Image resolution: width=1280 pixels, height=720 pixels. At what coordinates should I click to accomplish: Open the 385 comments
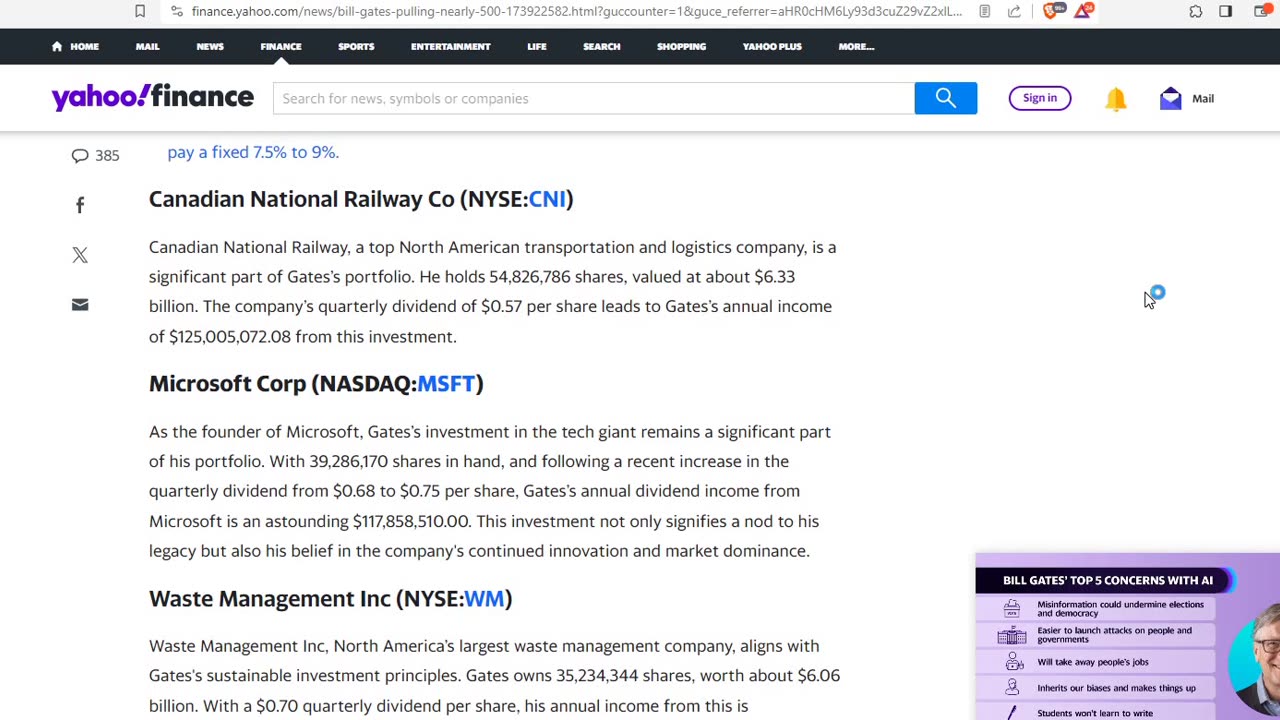95,155
